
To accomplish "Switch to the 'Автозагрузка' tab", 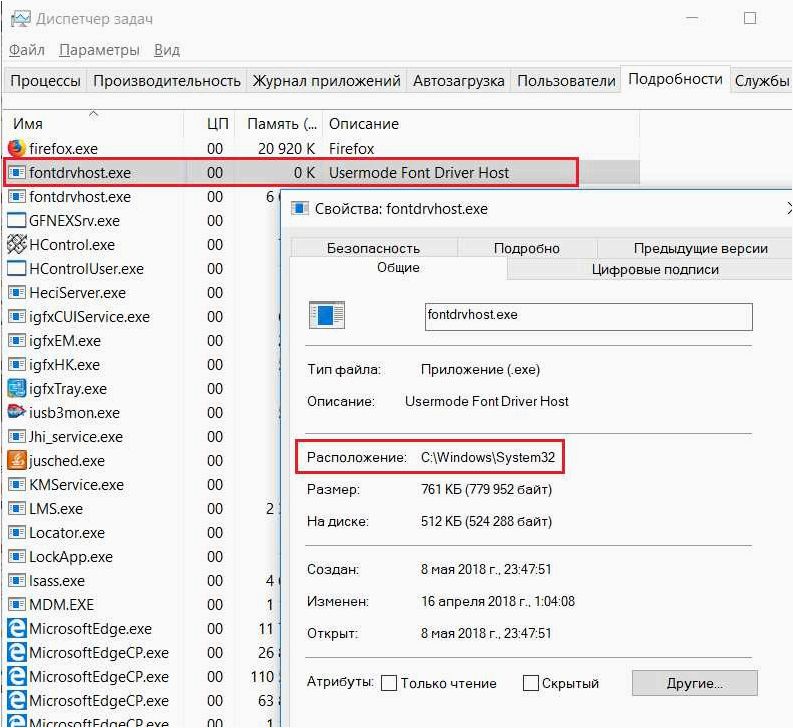I will 459,80.
